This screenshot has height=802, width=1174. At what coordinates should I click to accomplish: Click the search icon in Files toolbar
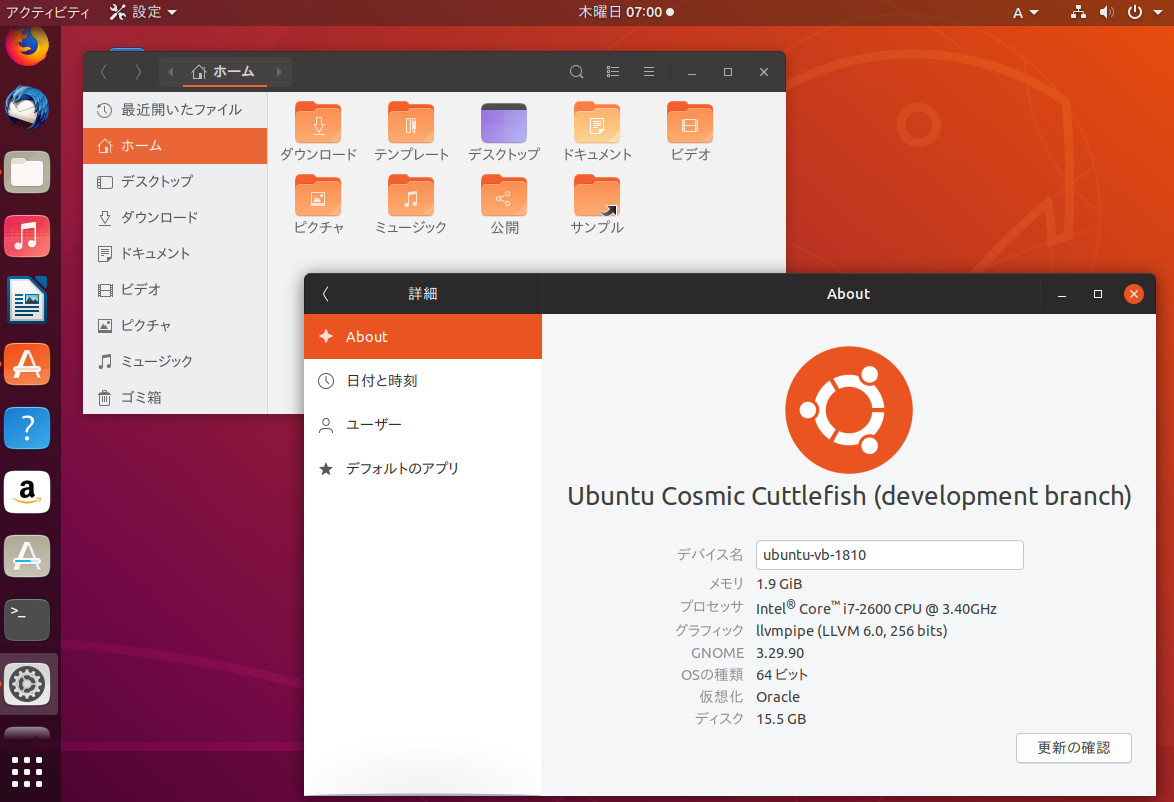coord(577,72)
